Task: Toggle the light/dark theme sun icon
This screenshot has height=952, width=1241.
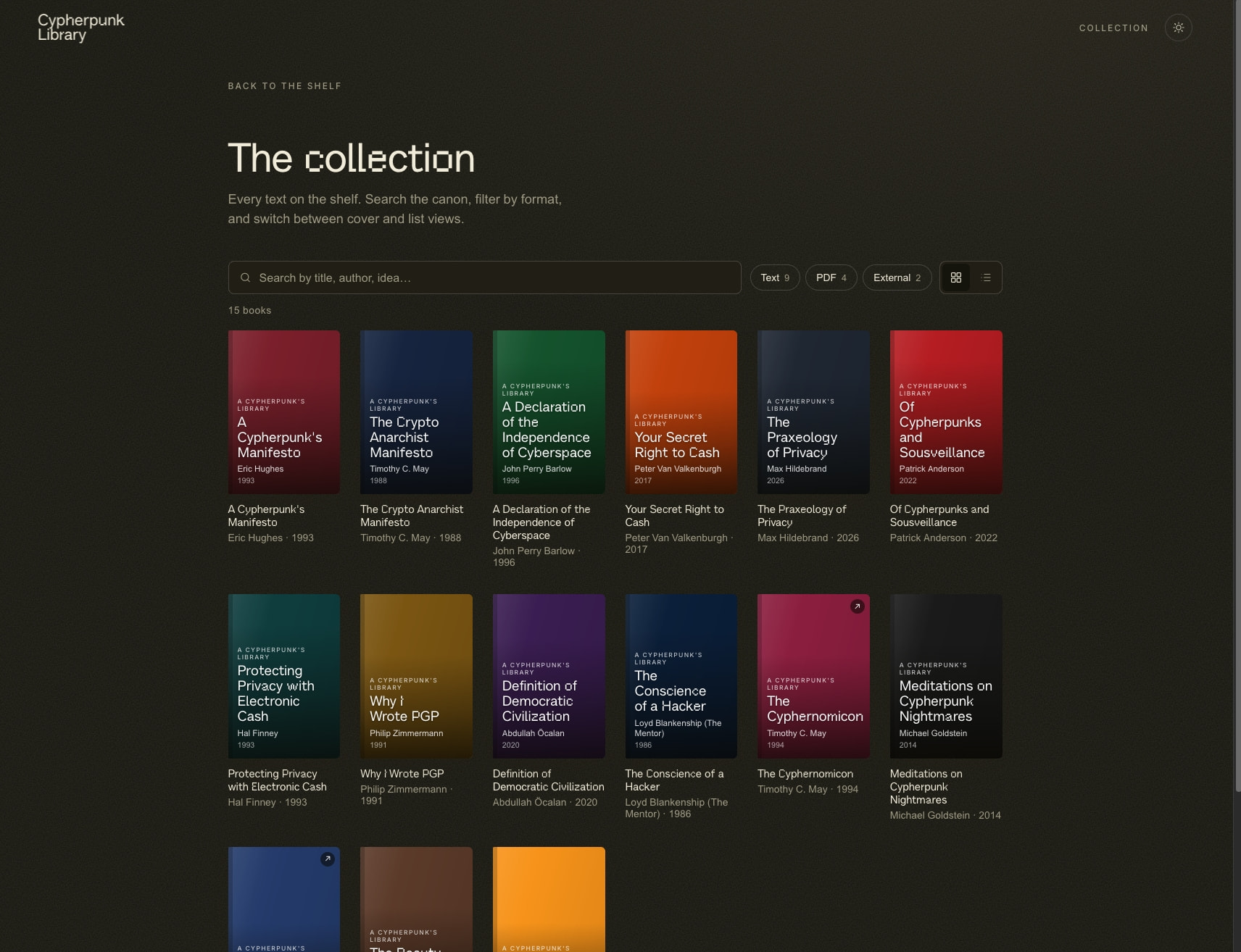Action: point(1178,28)
